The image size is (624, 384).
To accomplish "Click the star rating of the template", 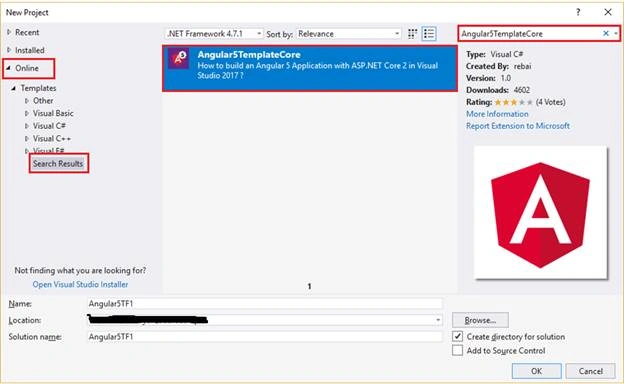I will point(513,102).
